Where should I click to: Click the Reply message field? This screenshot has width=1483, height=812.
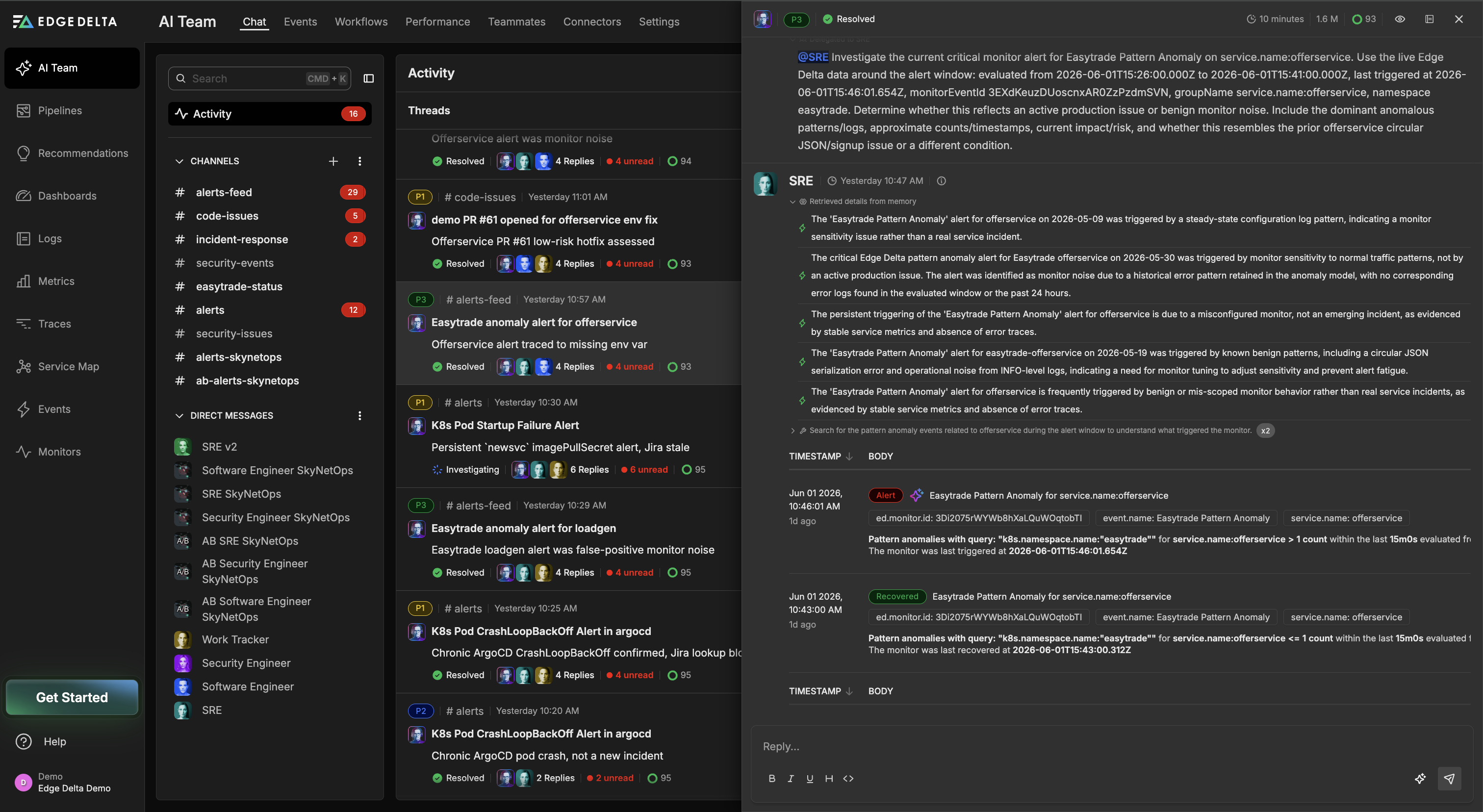1111,746
